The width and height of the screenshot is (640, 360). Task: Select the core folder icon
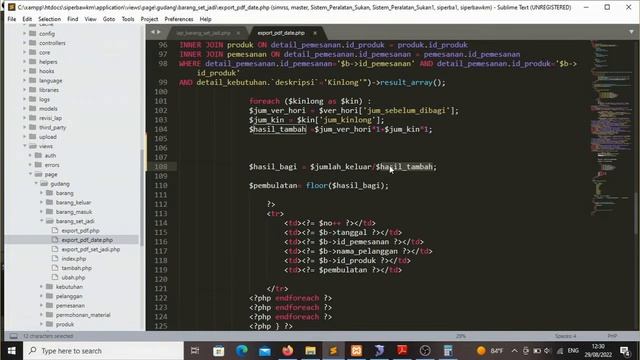[x=33, y=52]
